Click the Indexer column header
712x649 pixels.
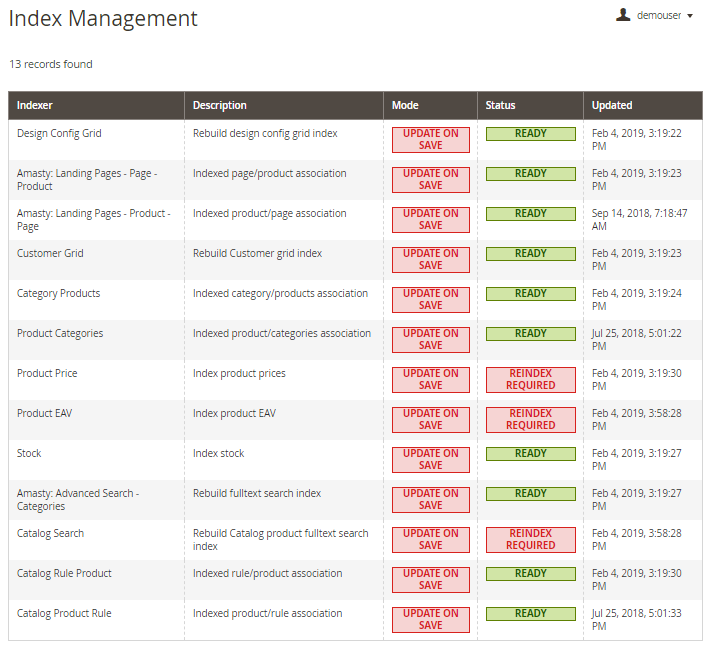[35, 105]
